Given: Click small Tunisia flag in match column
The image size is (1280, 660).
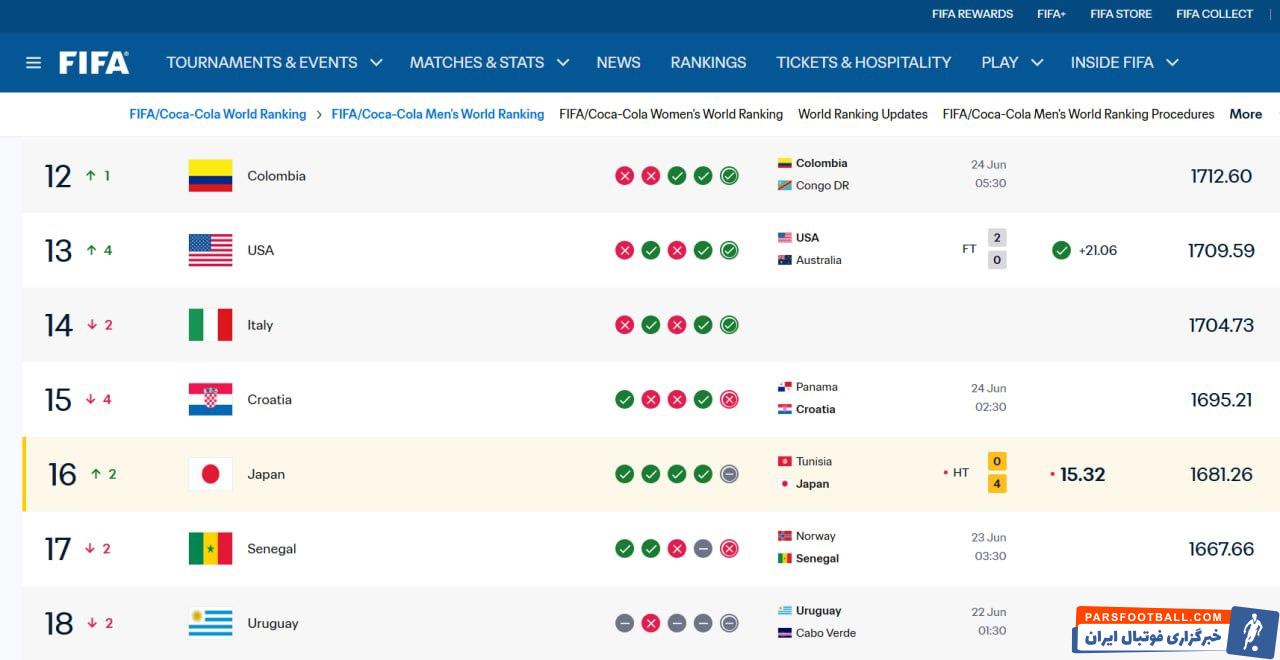Looking at the screenshot, I should coord(785,461).
